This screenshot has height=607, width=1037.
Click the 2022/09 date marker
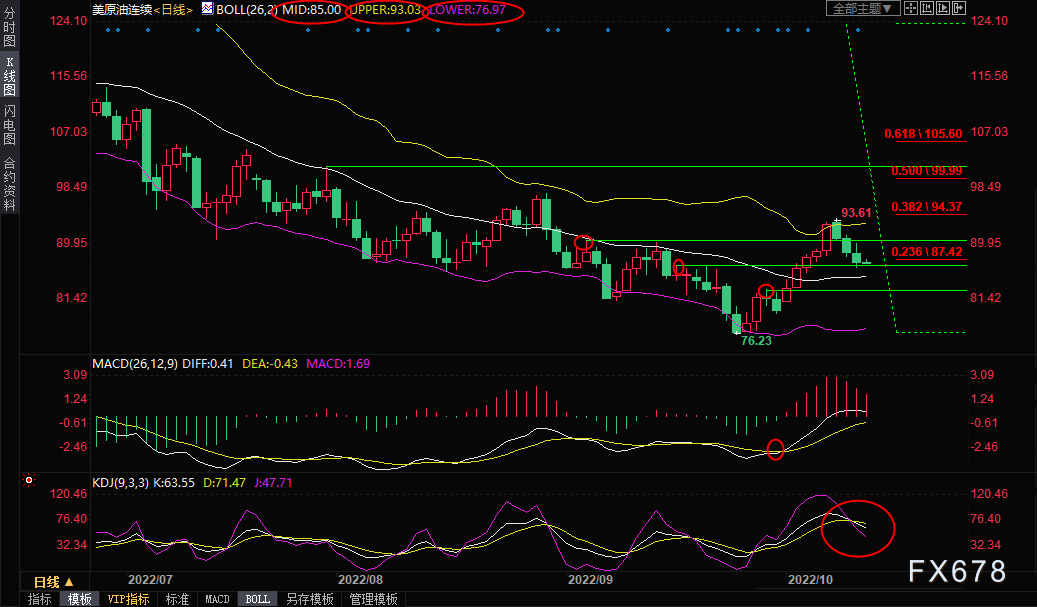click(590, 579)
